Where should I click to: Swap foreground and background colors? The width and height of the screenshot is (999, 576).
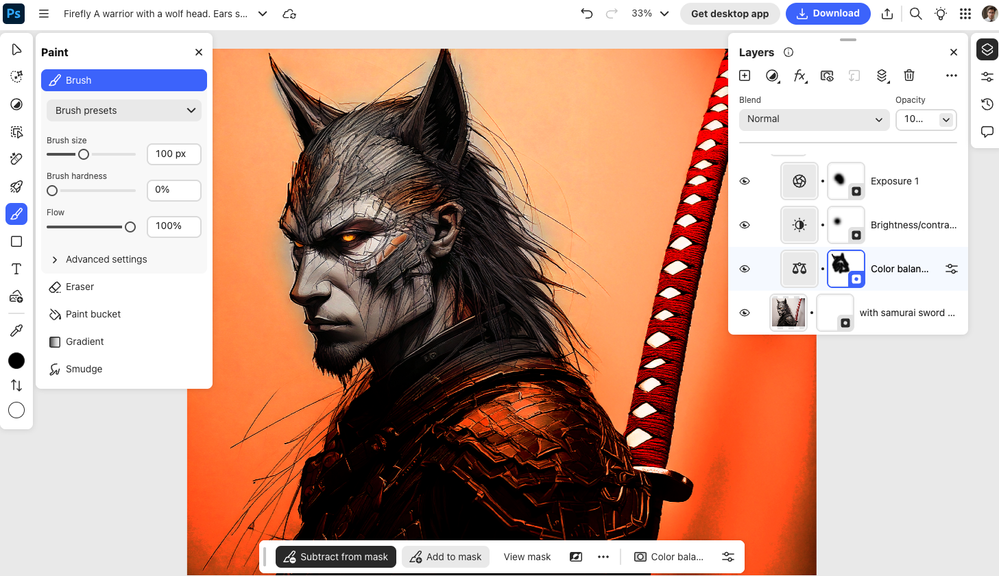[17, 385]
